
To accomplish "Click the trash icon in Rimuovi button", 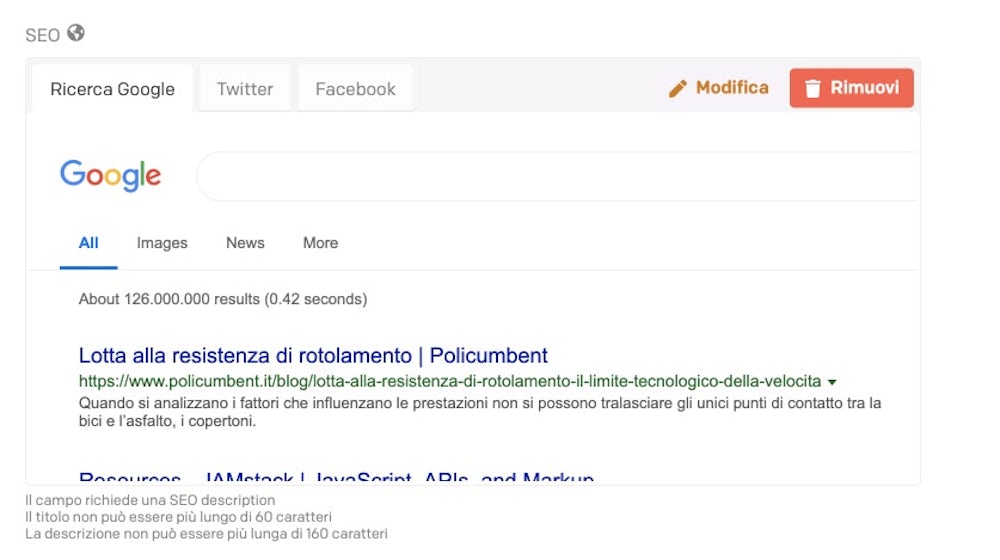I will point(812,89).
